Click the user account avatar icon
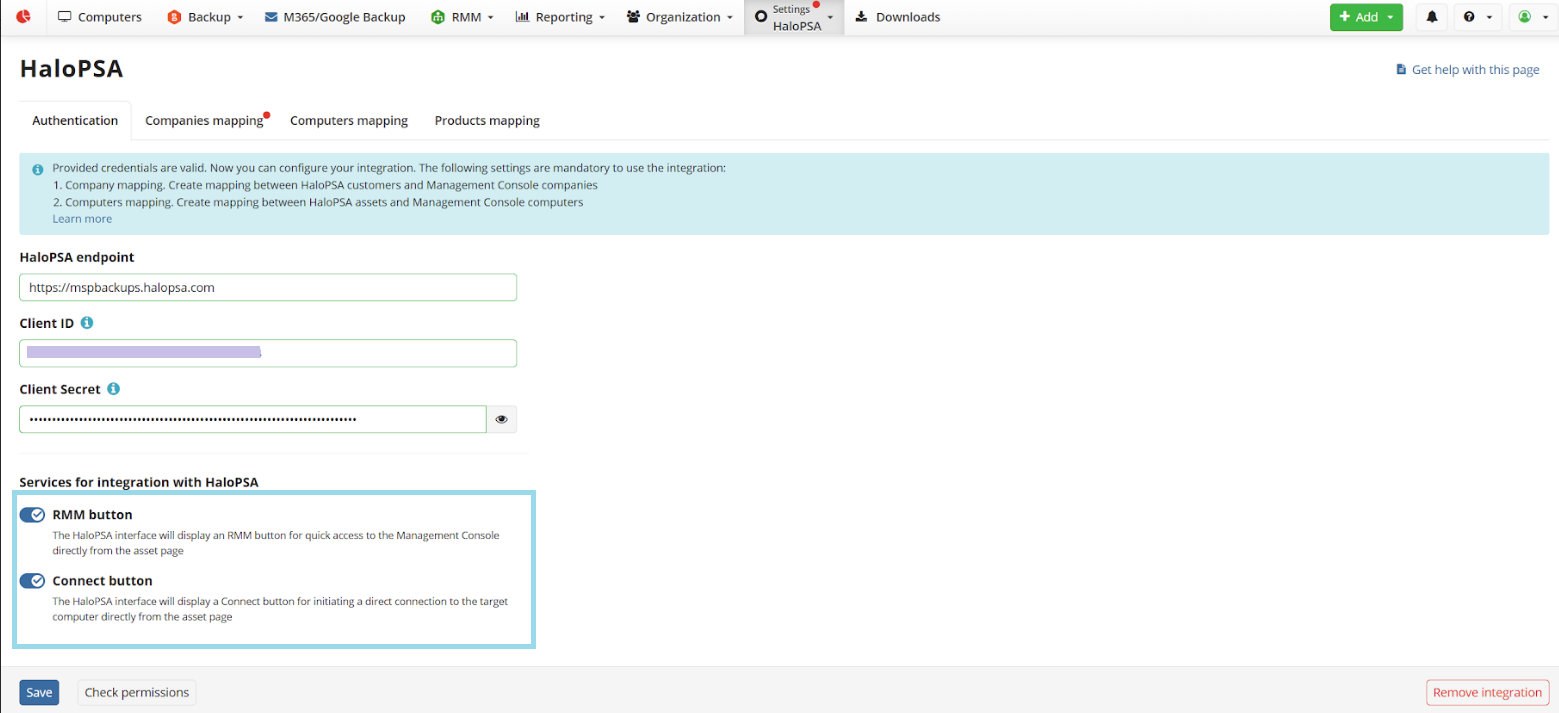Screen dimensions: 1559x713 [x=1525, y=17]
